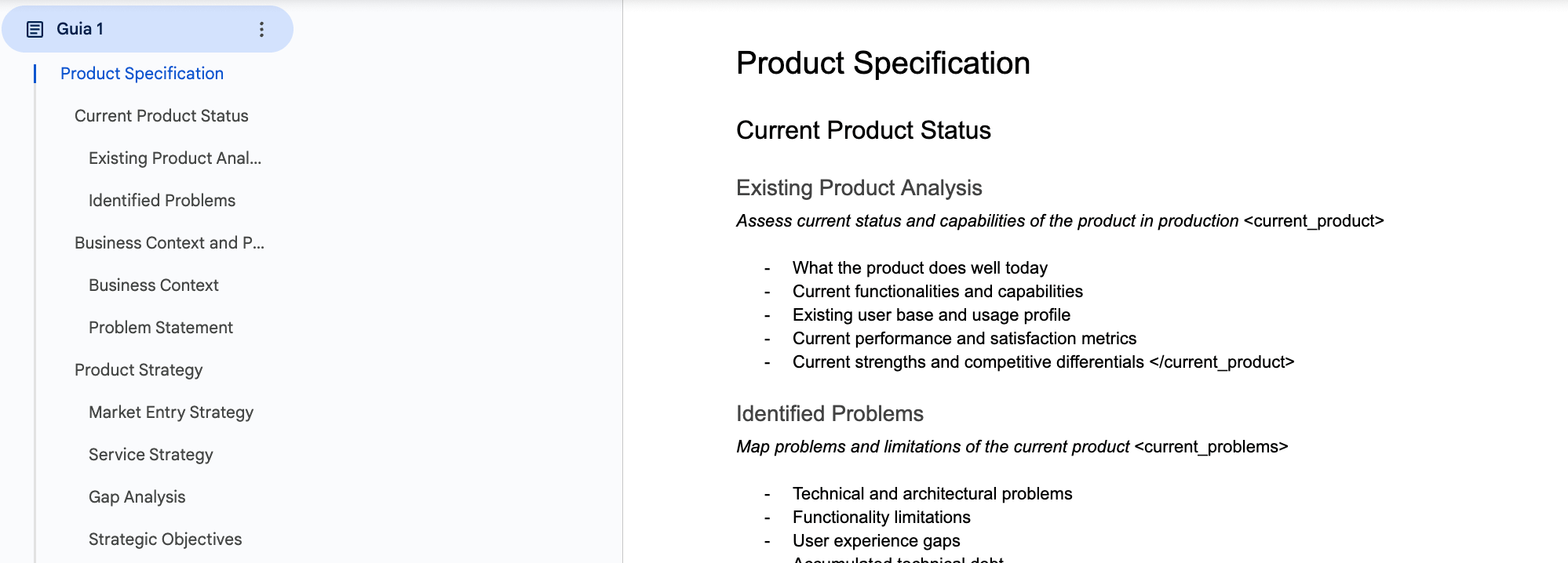This screenshot has height=563, width=1568.
Task: Select Business Context and P... outline item
Action: [170, 243]
